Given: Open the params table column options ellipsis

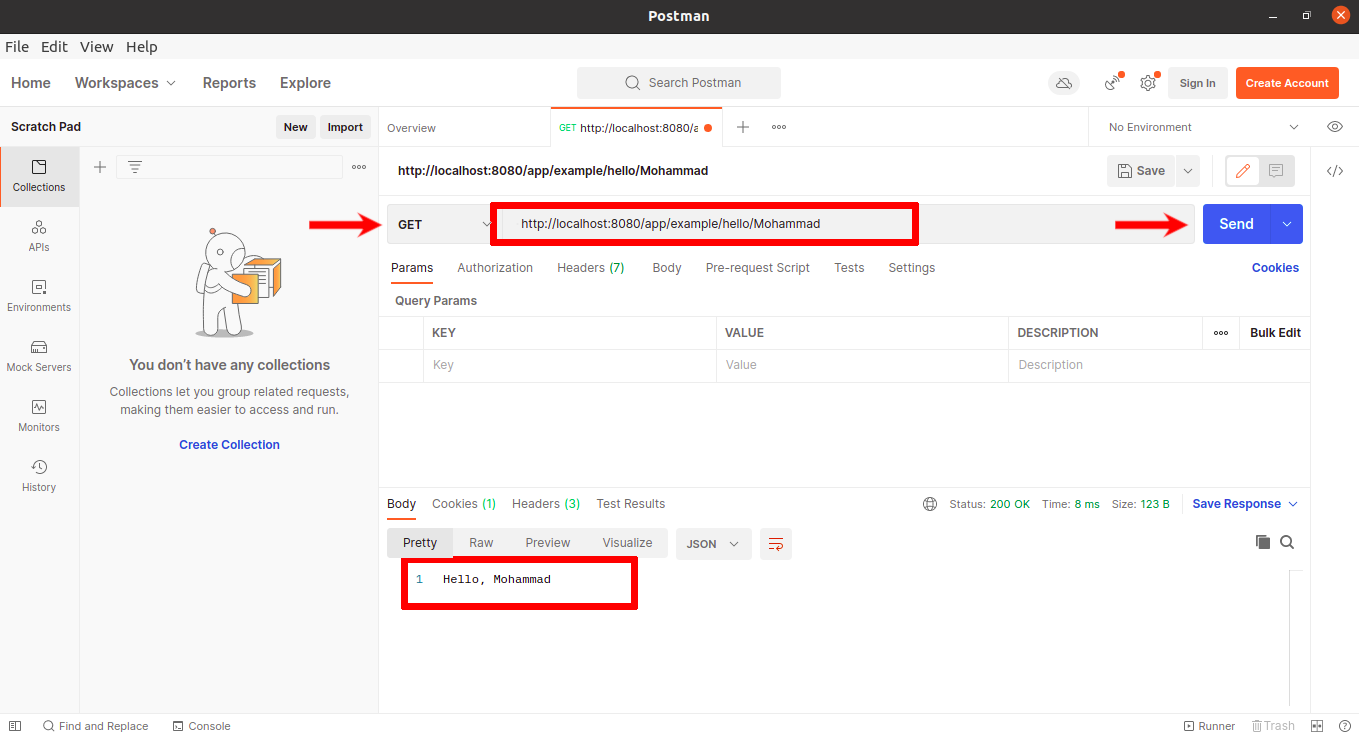Looking at the screenshot, I should coord(1221,333).
